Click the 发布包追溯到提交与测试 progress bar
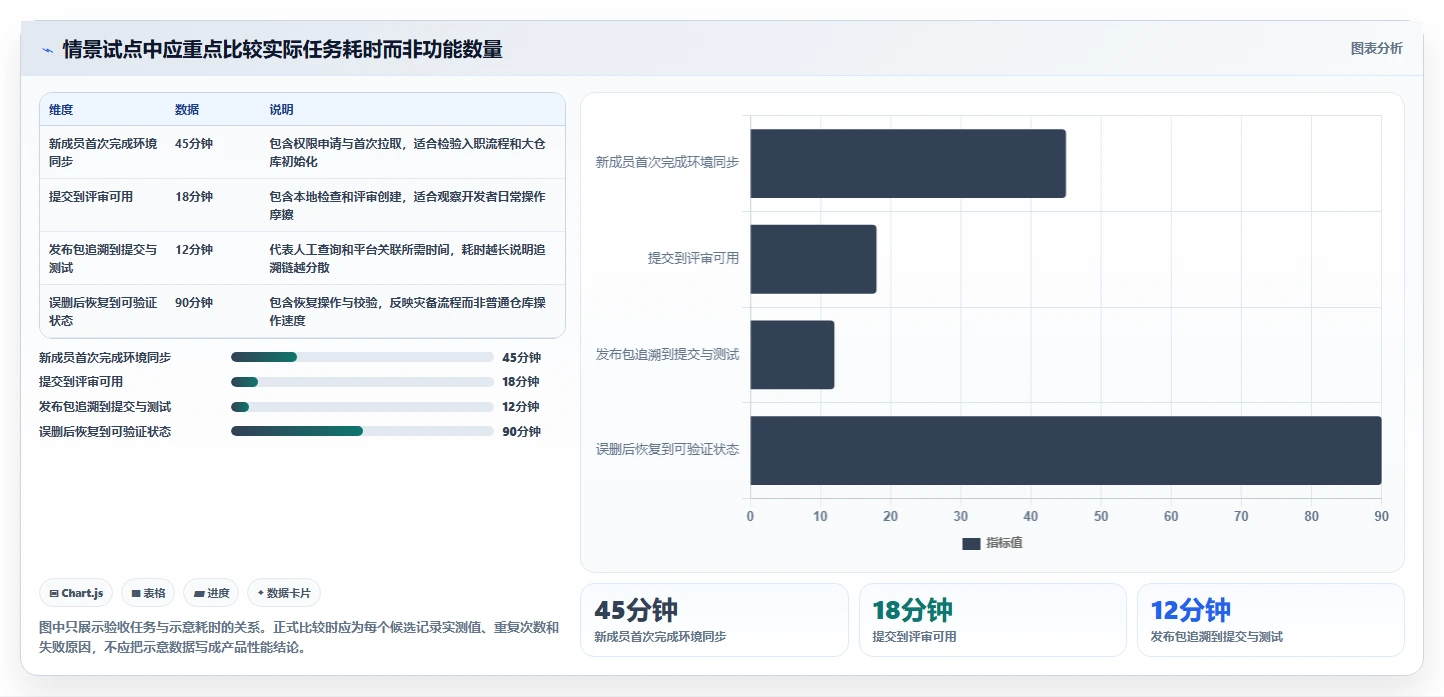The image size is (1444, 697). (x=362, y=407)
